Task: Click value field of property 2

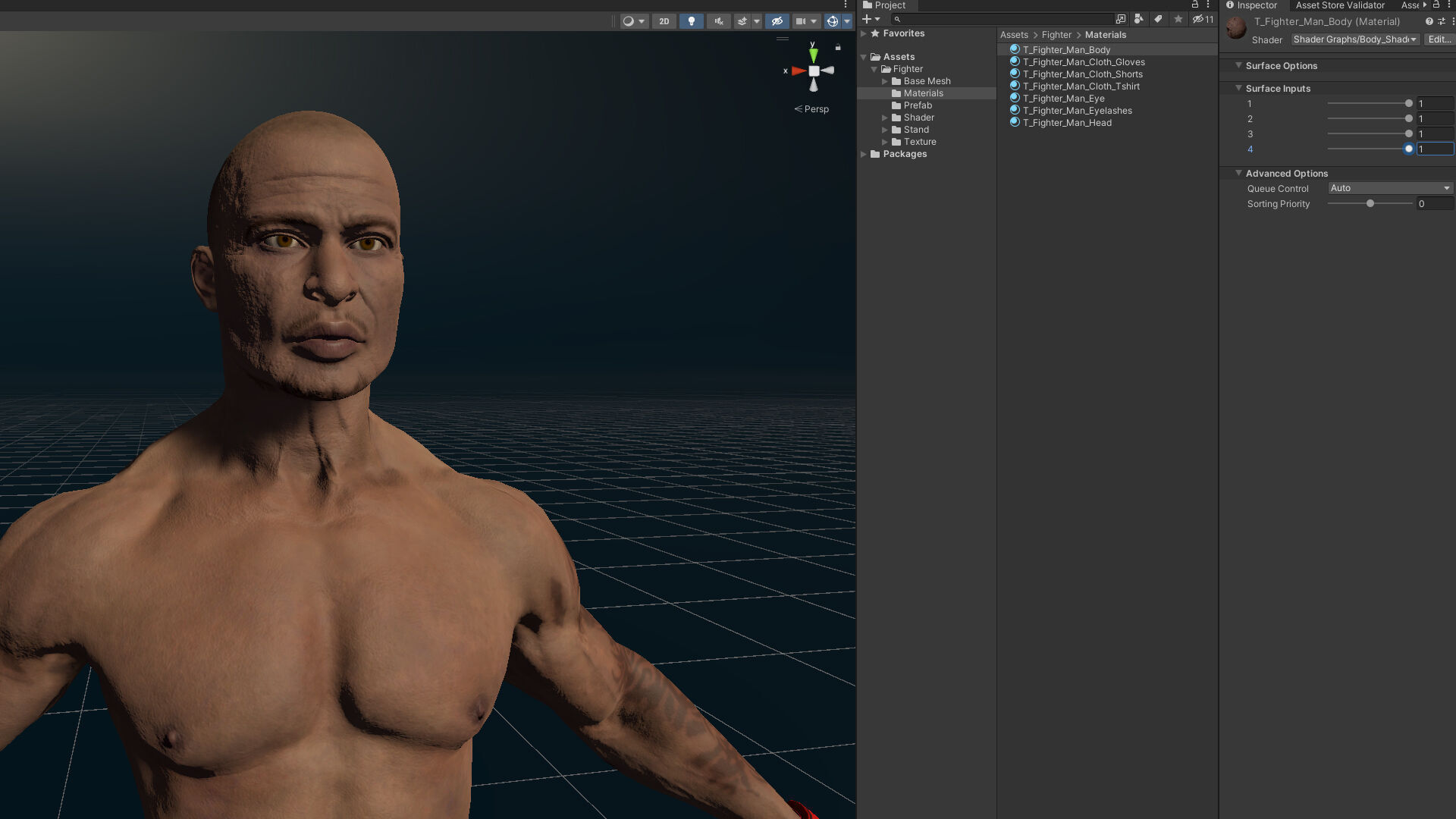Action: 1435,119
